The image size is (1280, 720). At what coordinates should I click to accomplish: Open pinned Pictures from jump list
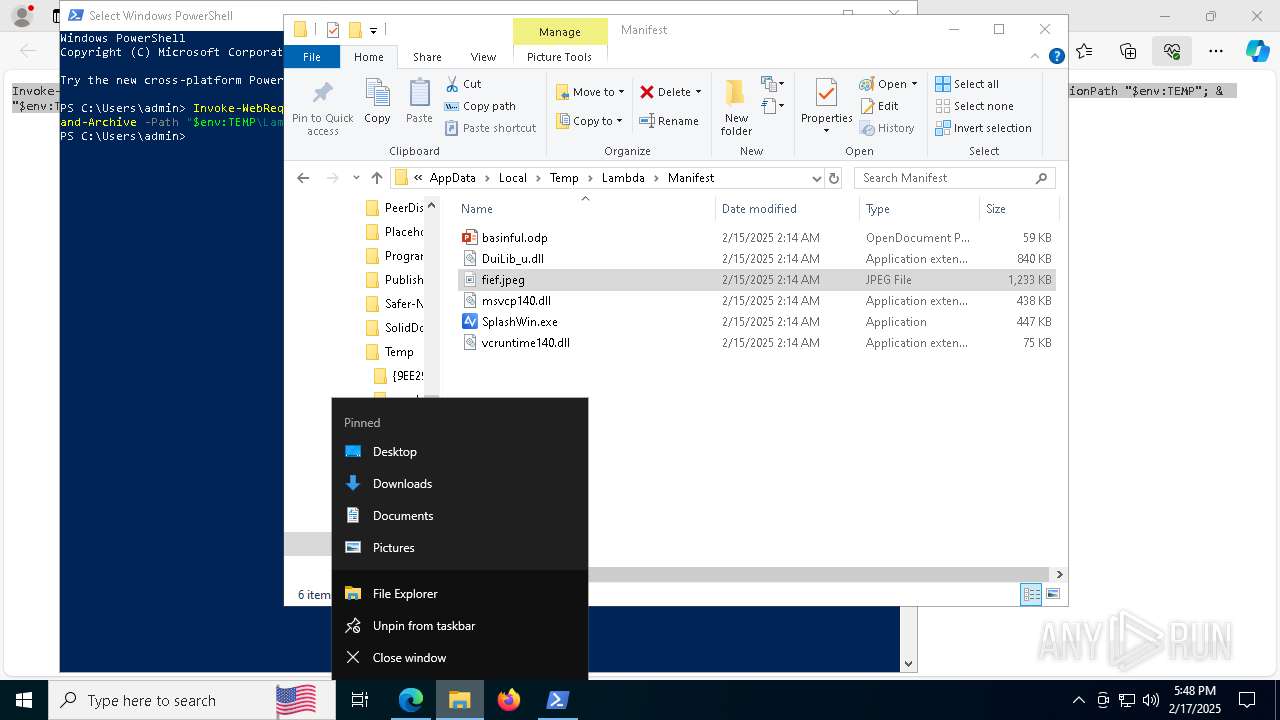pyautogui.click(x=460, y=548)
